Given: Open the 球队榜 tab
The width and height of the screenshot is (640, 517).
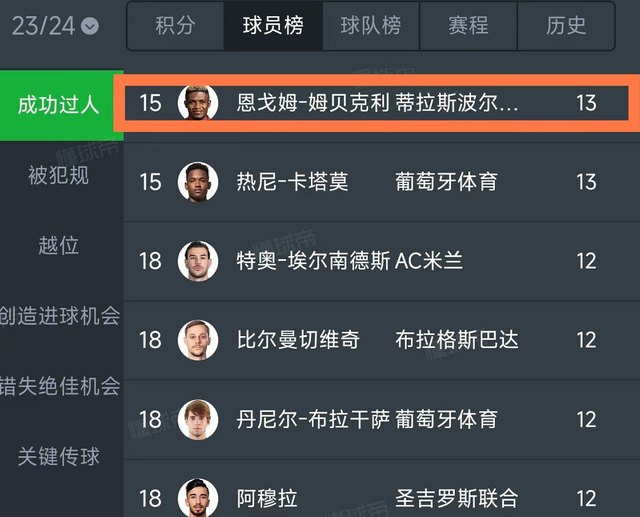Looking at the screenshot, I should click(370, 26).
